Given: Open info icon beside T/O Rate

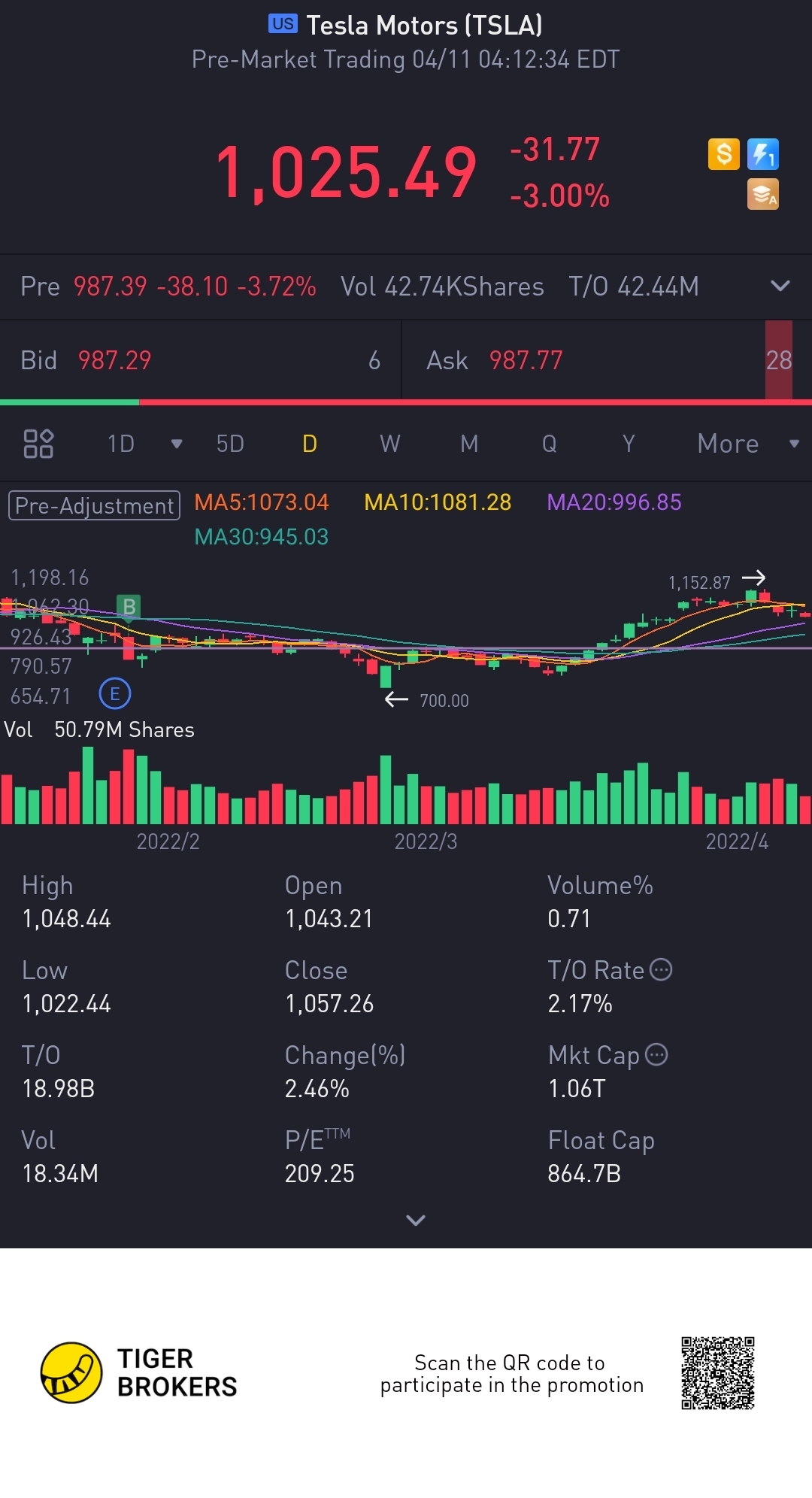Looking at the screenshot, I should [661, 969].
